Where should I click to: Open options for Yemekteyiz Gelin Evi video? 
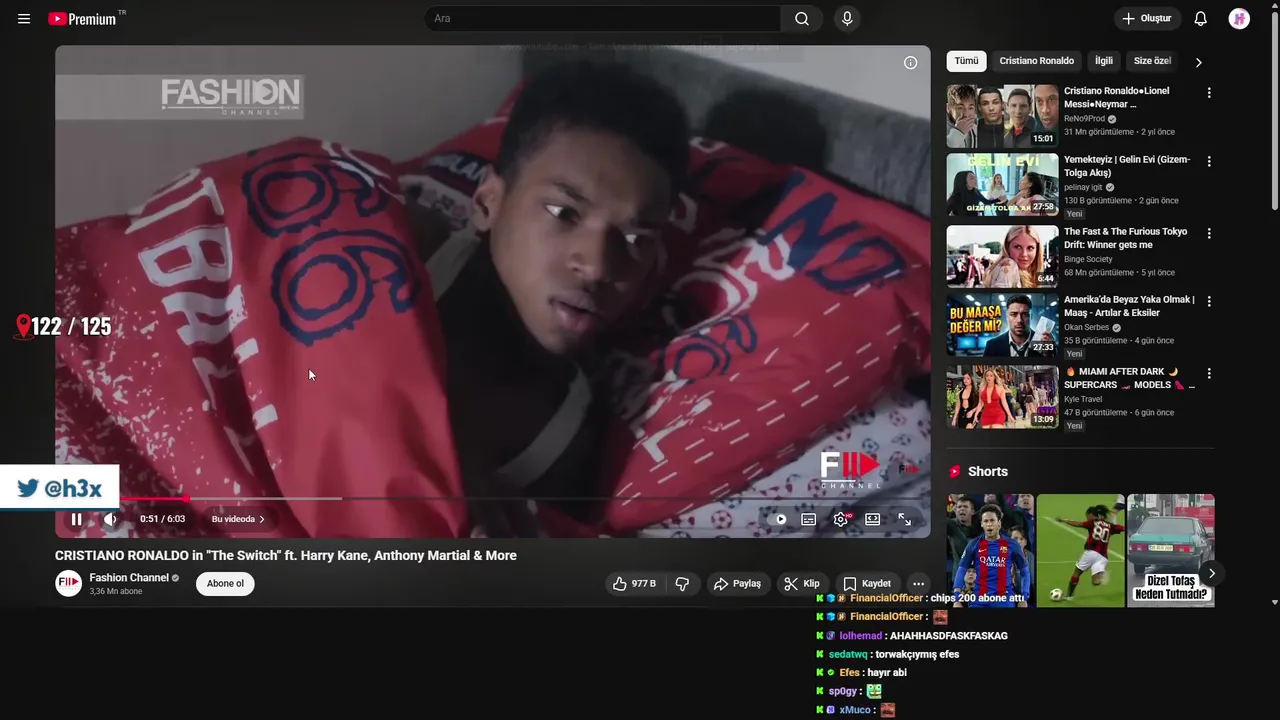[x=1209, y=162]
